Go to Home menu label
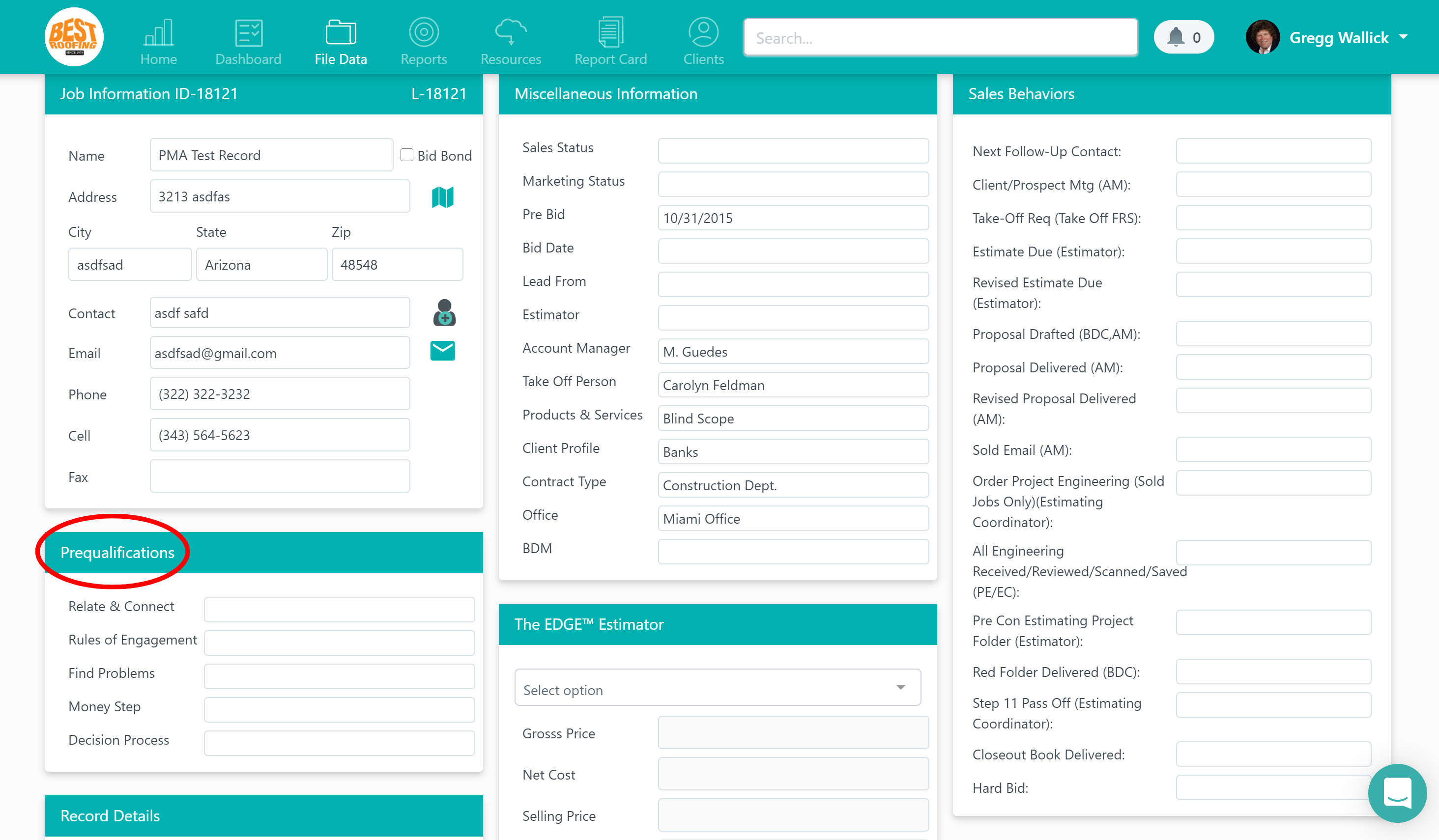The width and height of the screenshot is (1439, 840). coord(159,59)
